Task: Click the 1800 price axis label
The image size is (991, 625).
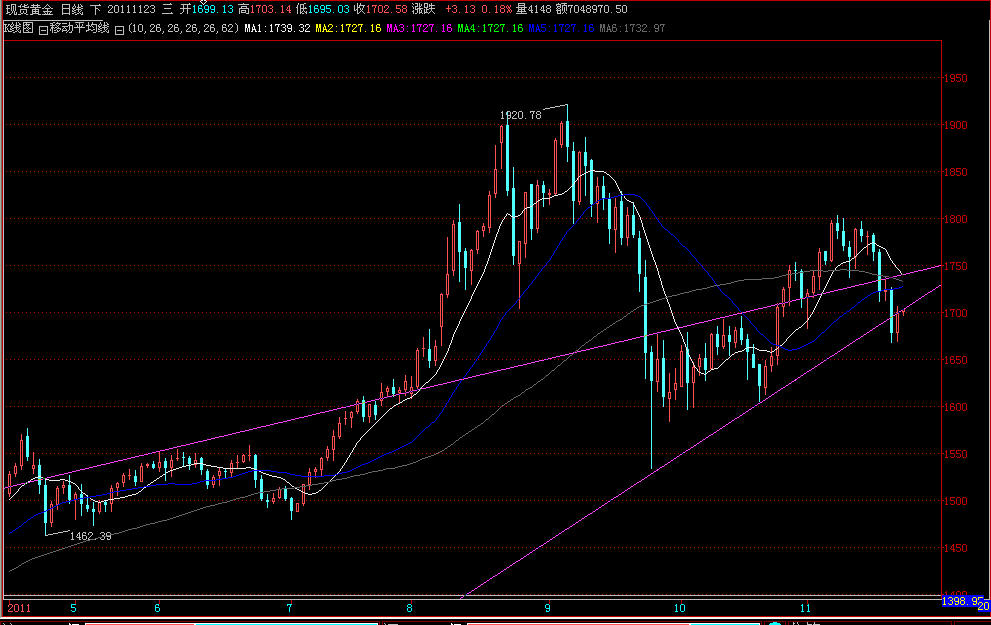Action: pyautogui.click(x=955, y=219)
